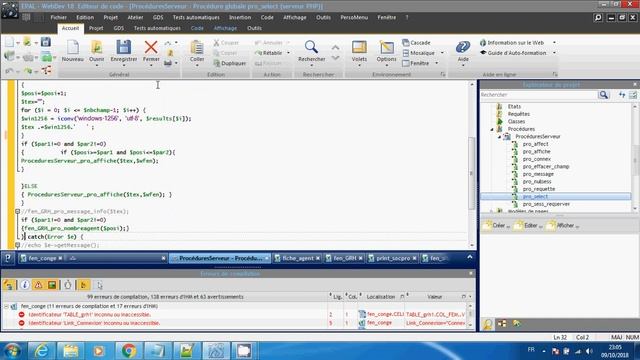640x360 pixels.
Task: Open the Volets panel icon
Action: click(359, 47)
